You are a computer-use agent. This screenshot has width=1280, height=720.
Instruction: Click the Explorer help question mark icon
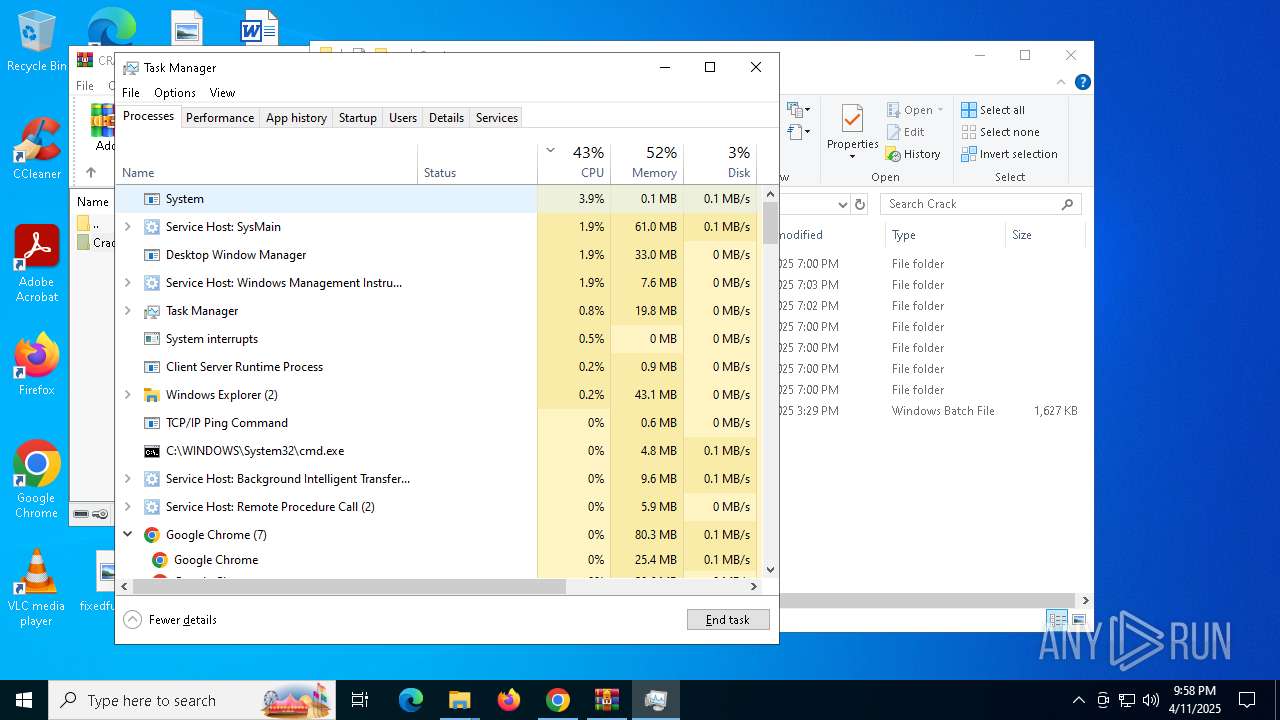tap(1082, 82)
